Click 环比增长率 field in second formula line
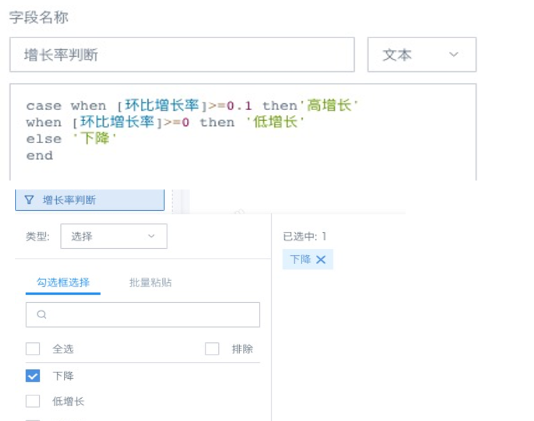The width and height of the screenshot is (534, 421). click(x=117, y=122)
